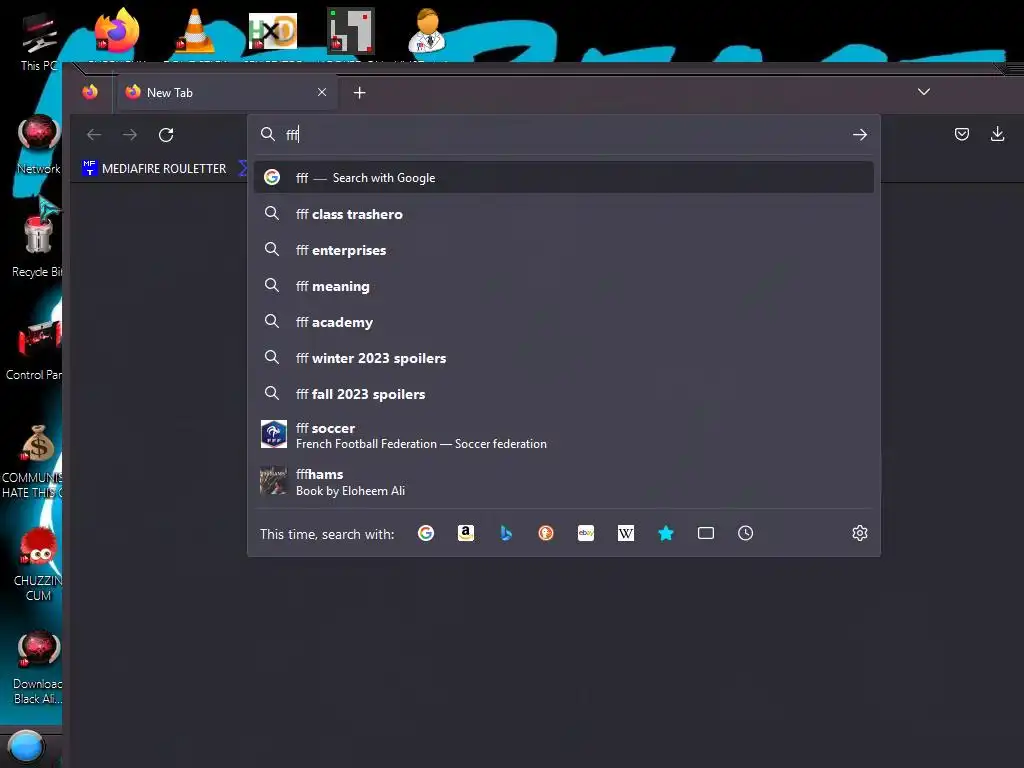
Task: Open VLC media player desktop icon
Action: 195,31
